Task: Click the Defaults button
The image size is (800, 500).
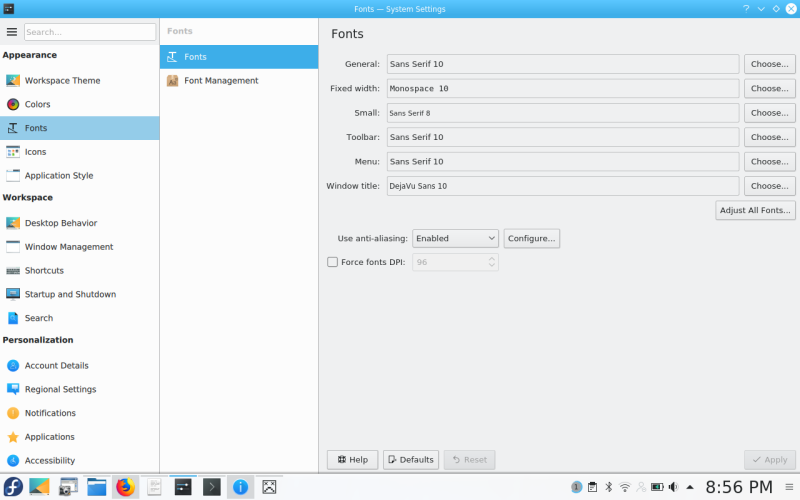Action: click(411, 460)
